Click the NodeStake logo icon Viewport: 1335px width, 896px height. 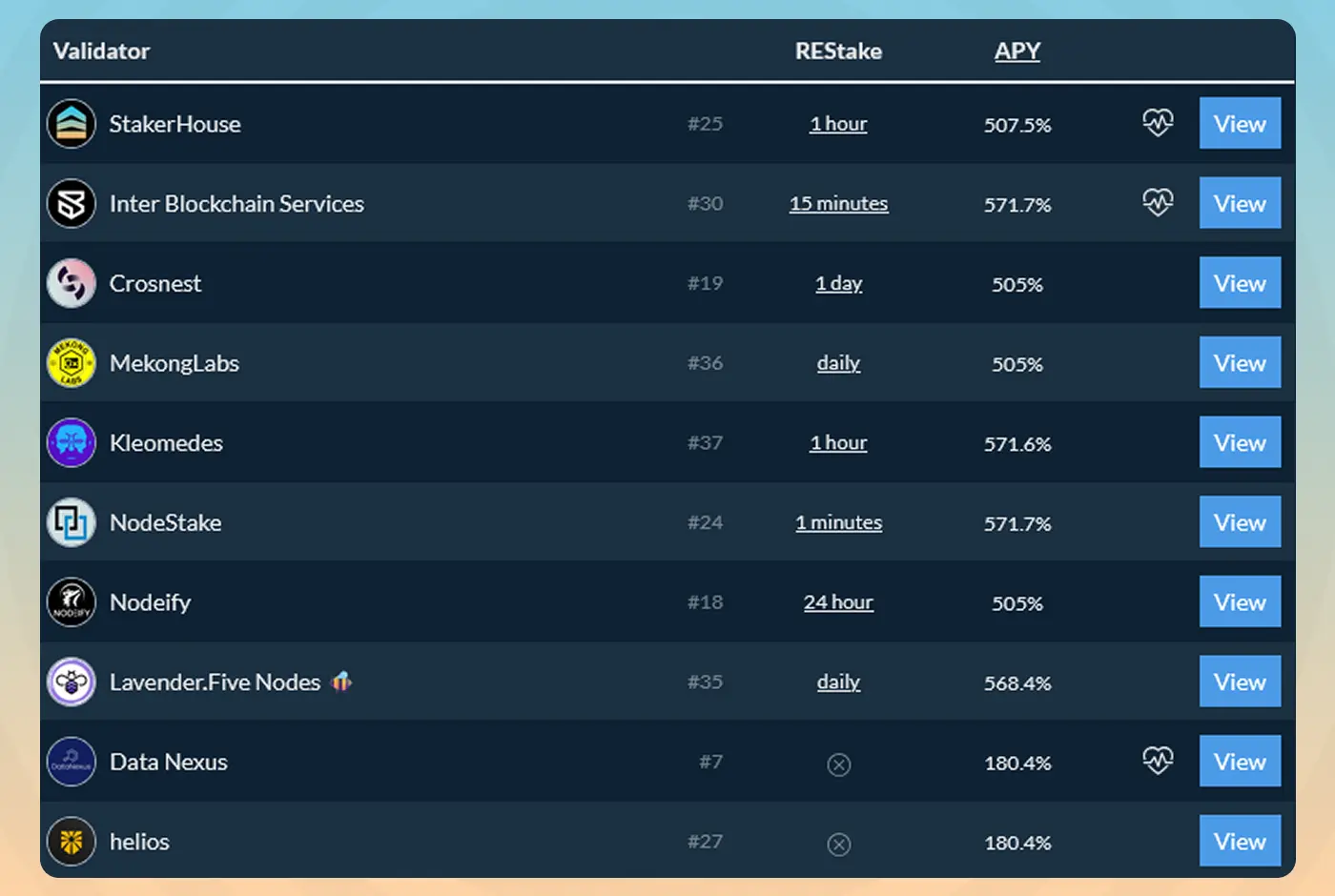pos(72,522)
